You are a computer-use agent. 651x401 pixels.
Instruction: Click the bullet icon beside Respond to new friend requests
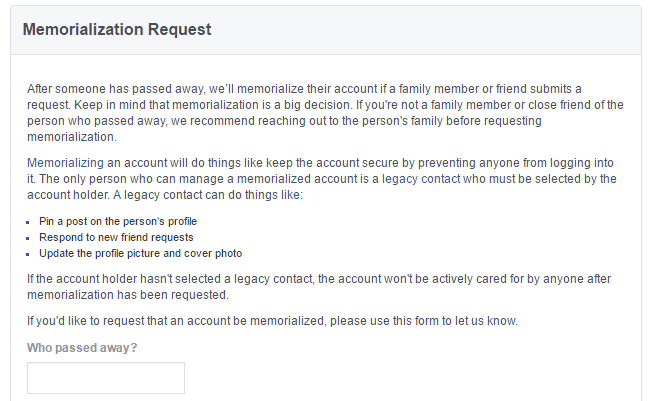tap(28, 238)
